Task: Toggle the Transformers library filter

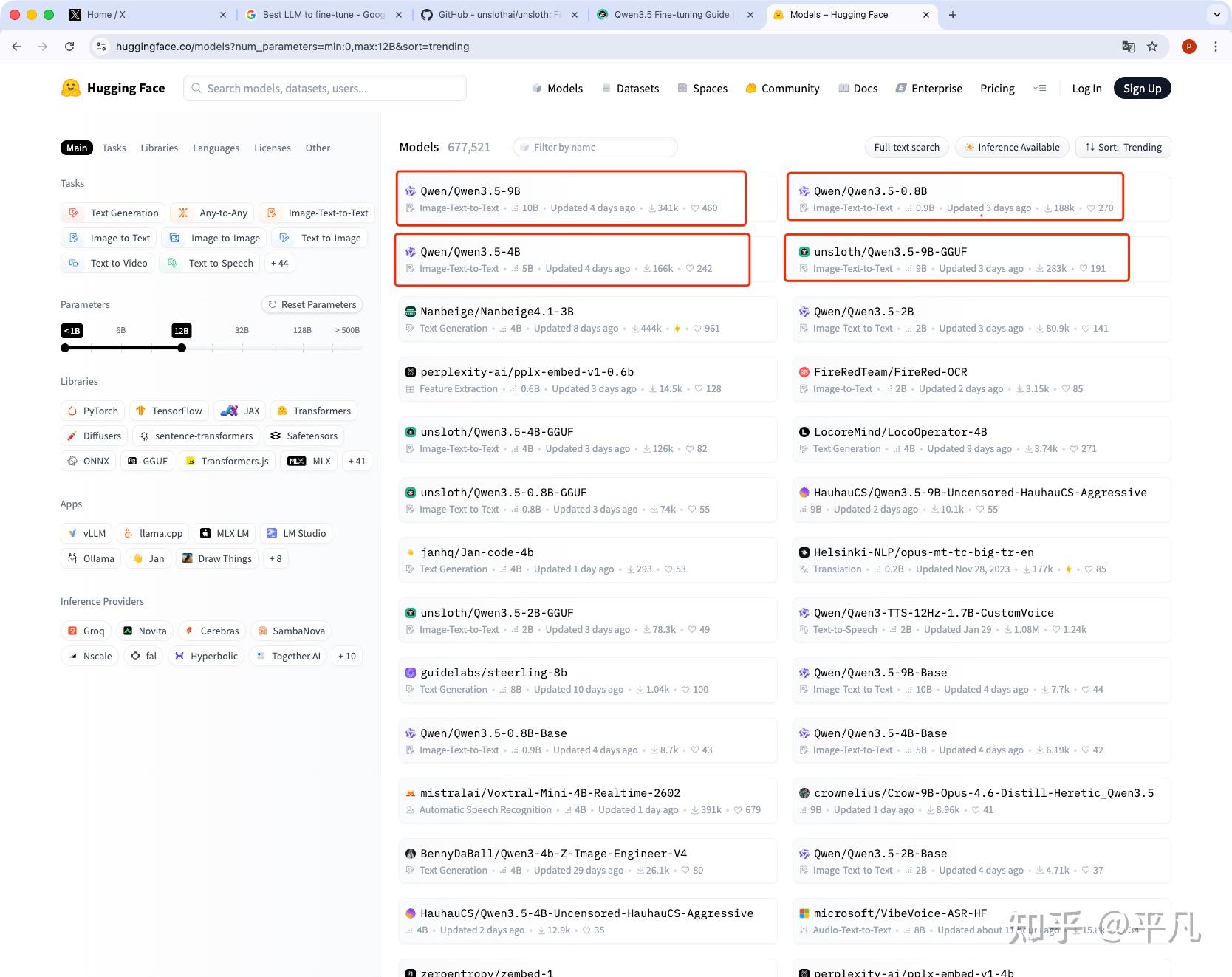Action: pos(315,411)
